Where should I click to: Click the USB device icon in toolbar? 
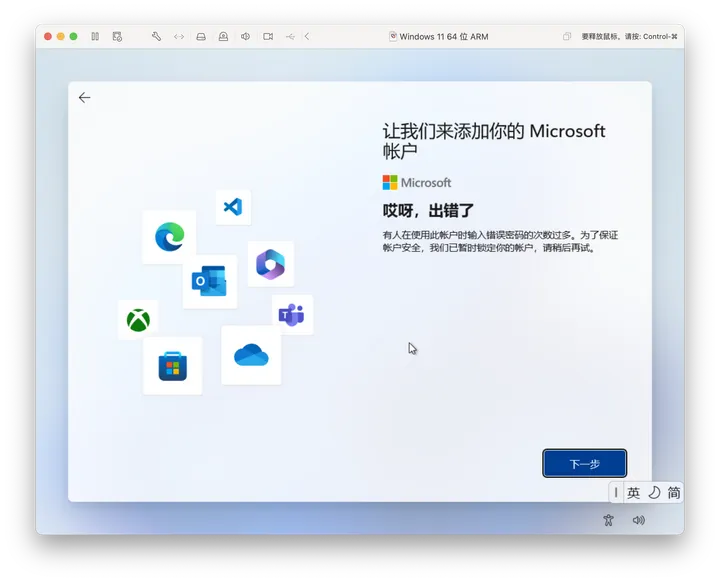[290, 36]
